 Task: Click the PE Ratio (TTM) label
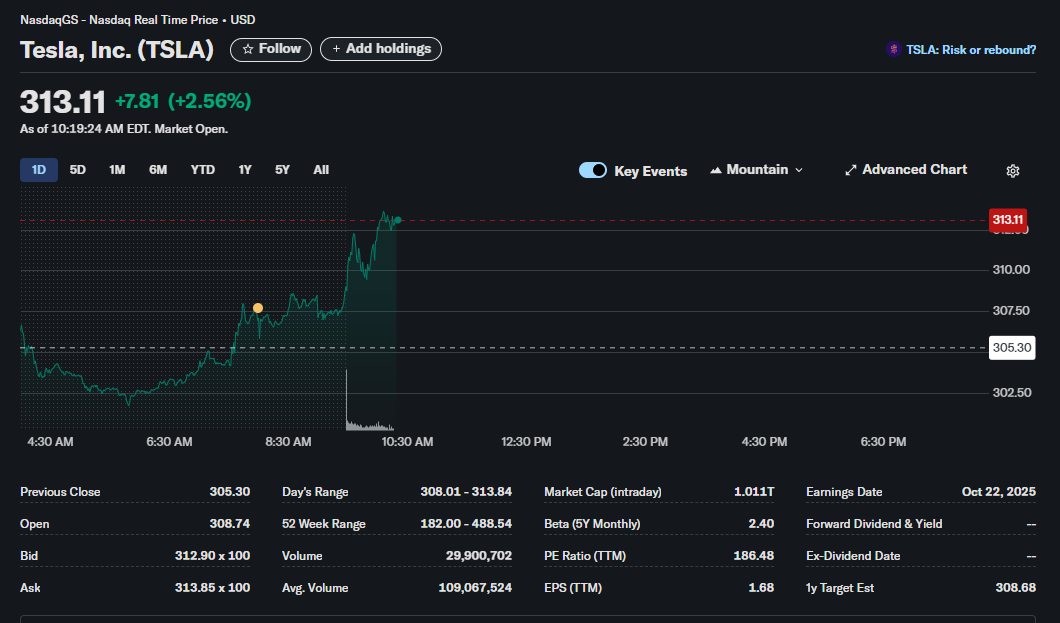tap(585, 555)
